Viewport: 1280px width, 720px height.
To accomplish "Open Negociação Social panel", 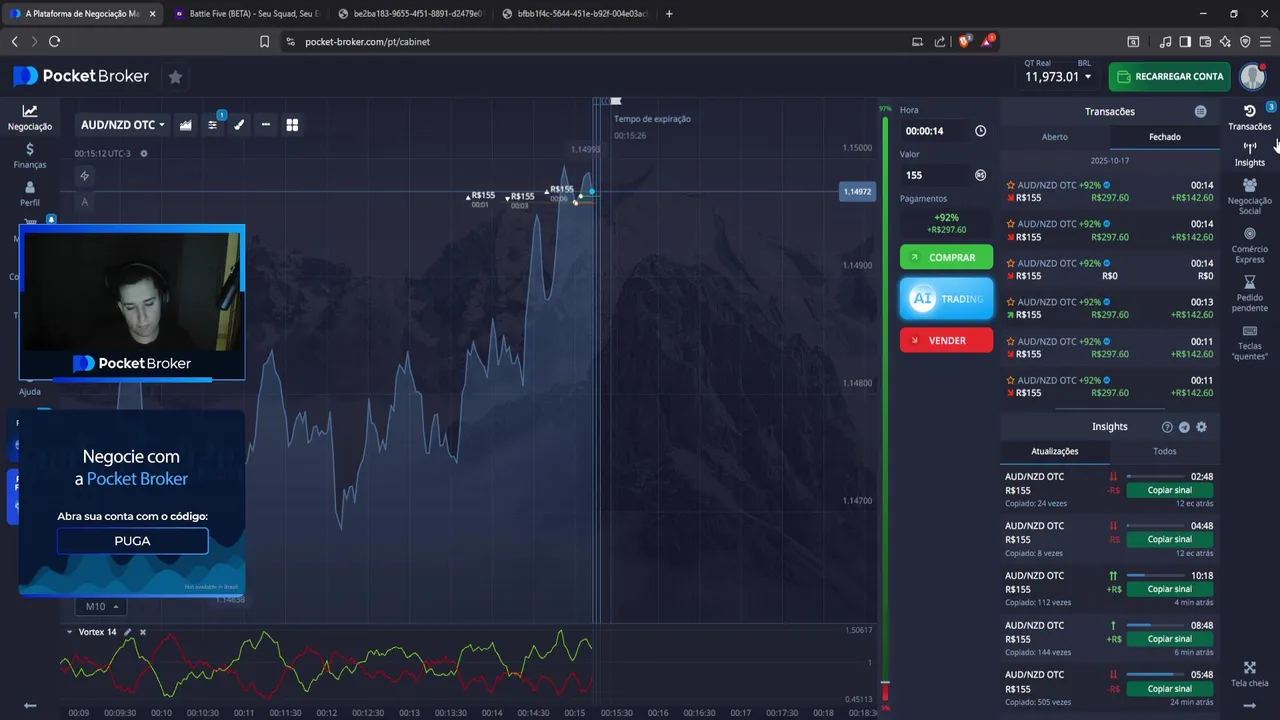I will (1250, 196).
